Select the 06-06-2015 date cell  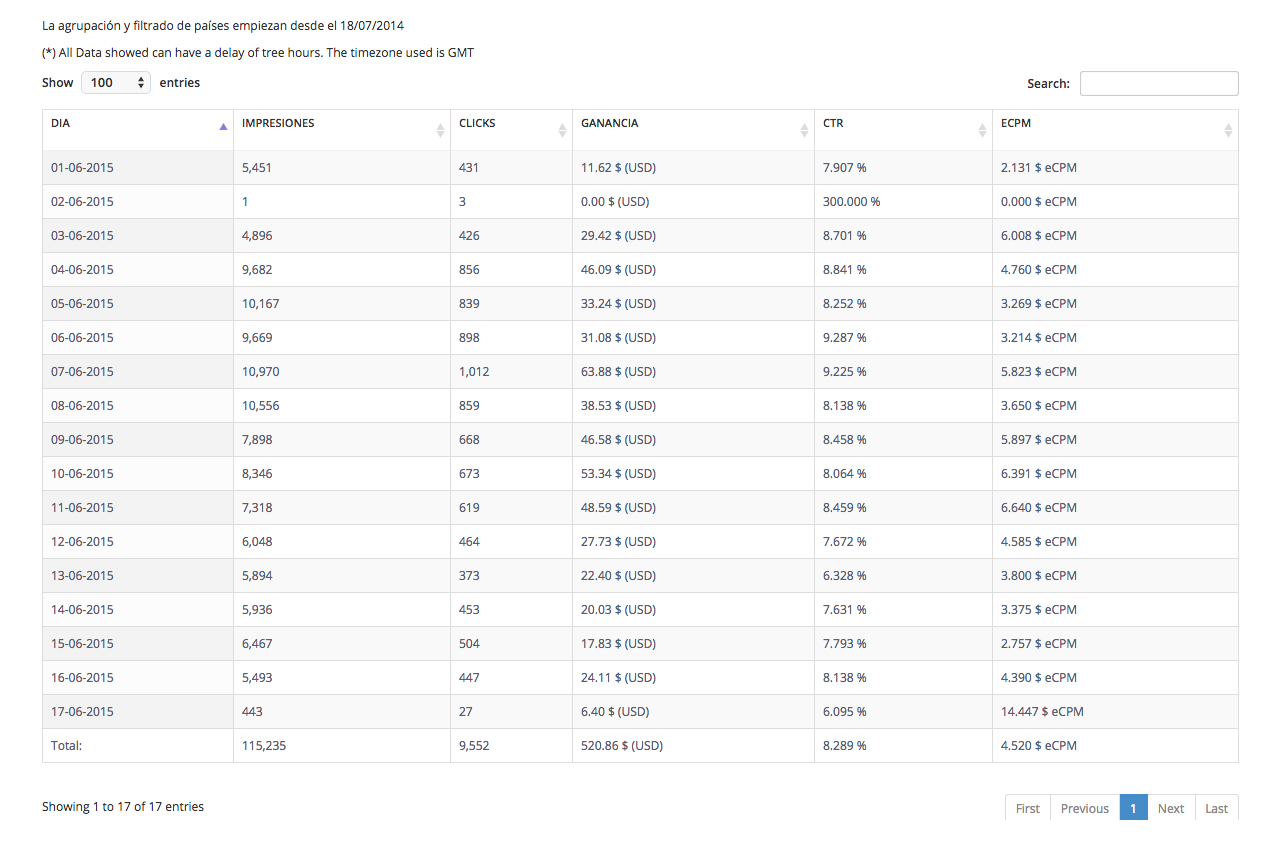tap(138, 338)
